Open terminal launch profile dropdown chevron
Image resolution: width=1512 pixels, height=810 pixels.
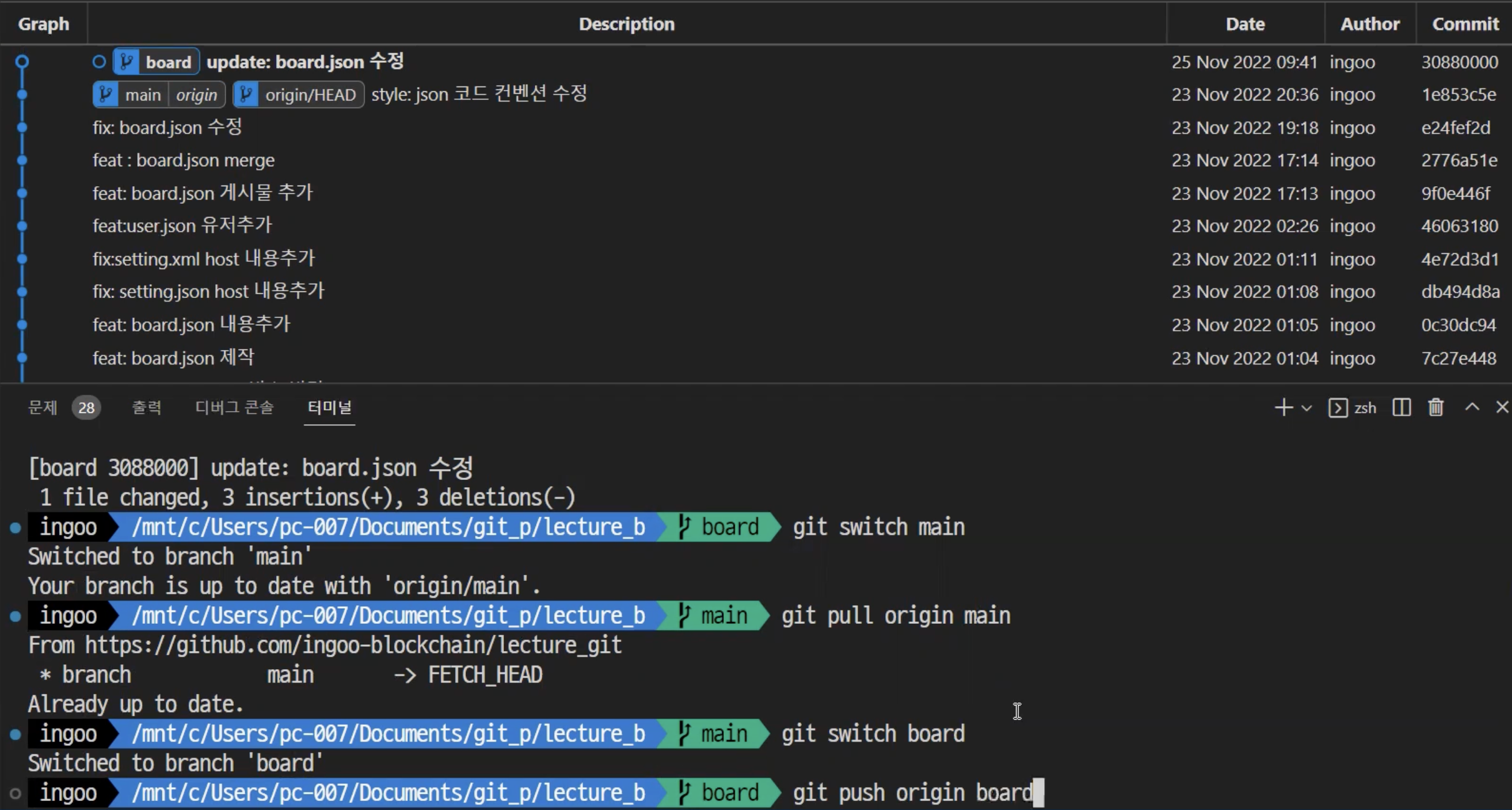pos(1307,408)
